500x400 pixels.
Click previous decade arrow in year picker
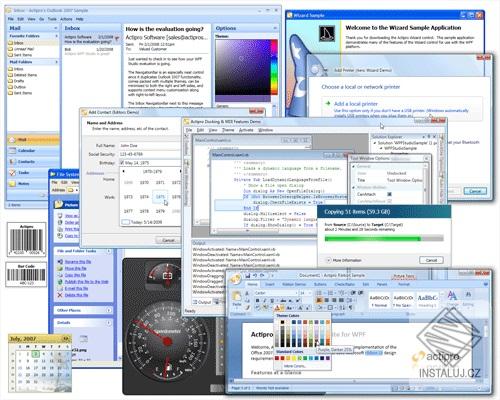pos(124,171)
